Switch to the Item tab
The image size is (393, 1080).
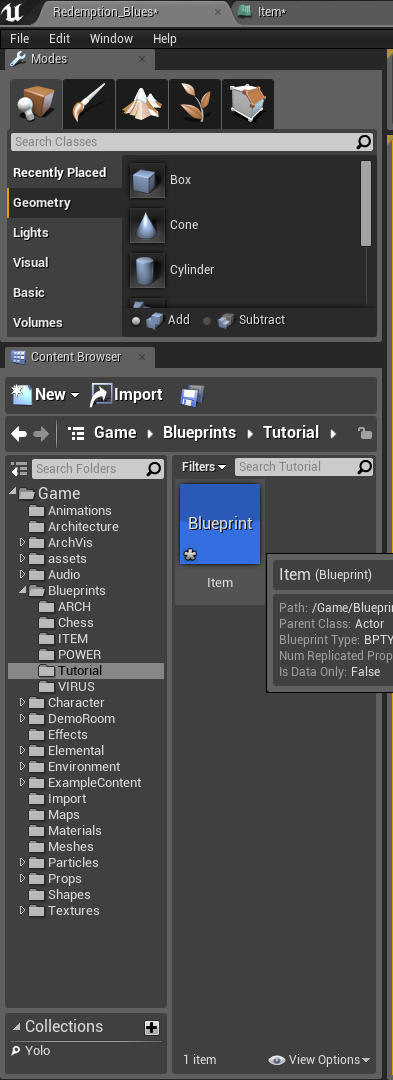click(264, 12)
